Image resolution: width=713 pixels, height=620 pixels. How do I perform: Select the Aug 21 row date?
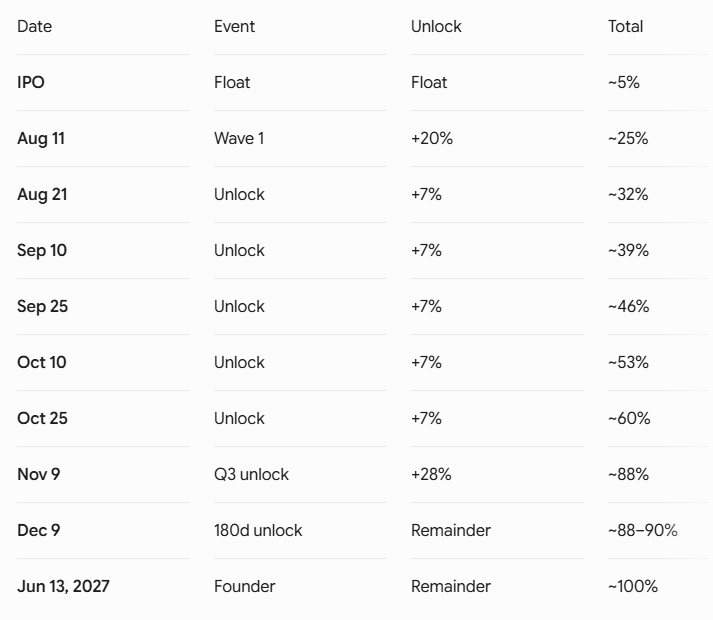tap(42, 194)
